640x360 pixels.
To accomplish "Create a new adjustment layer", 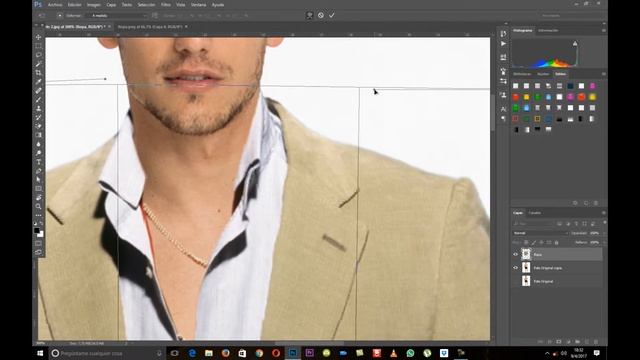I will (x=568, y=341).
